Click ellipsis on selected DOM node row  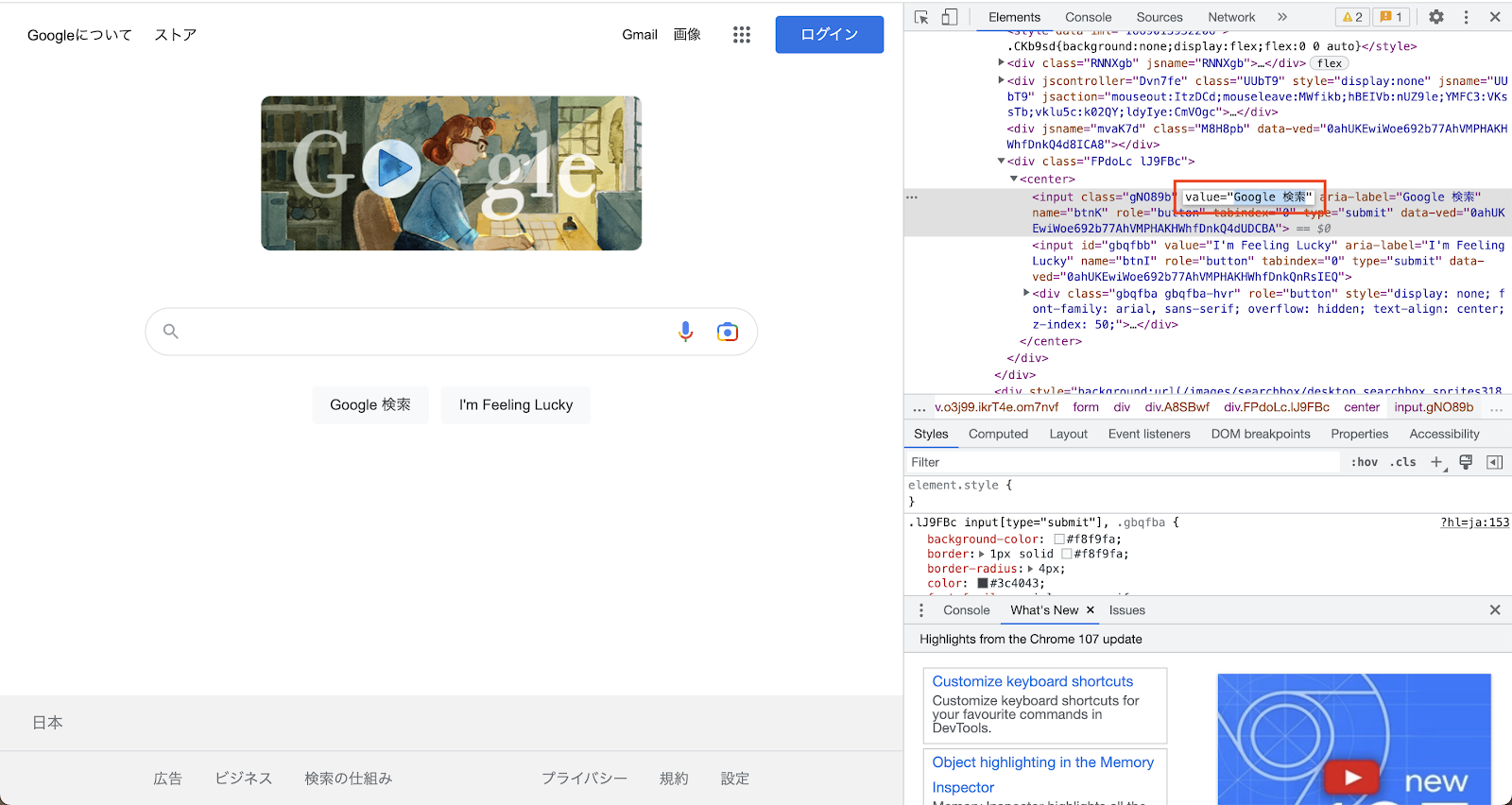pos(912,197)
